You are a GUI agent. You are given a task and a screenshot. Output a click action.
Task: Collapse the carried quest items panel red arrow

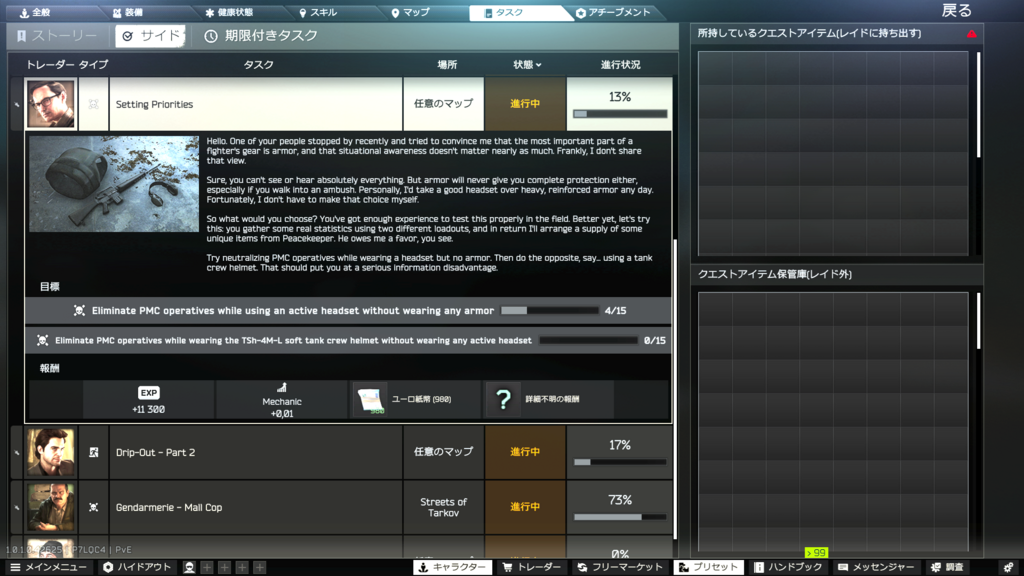[x=971, y=34]
